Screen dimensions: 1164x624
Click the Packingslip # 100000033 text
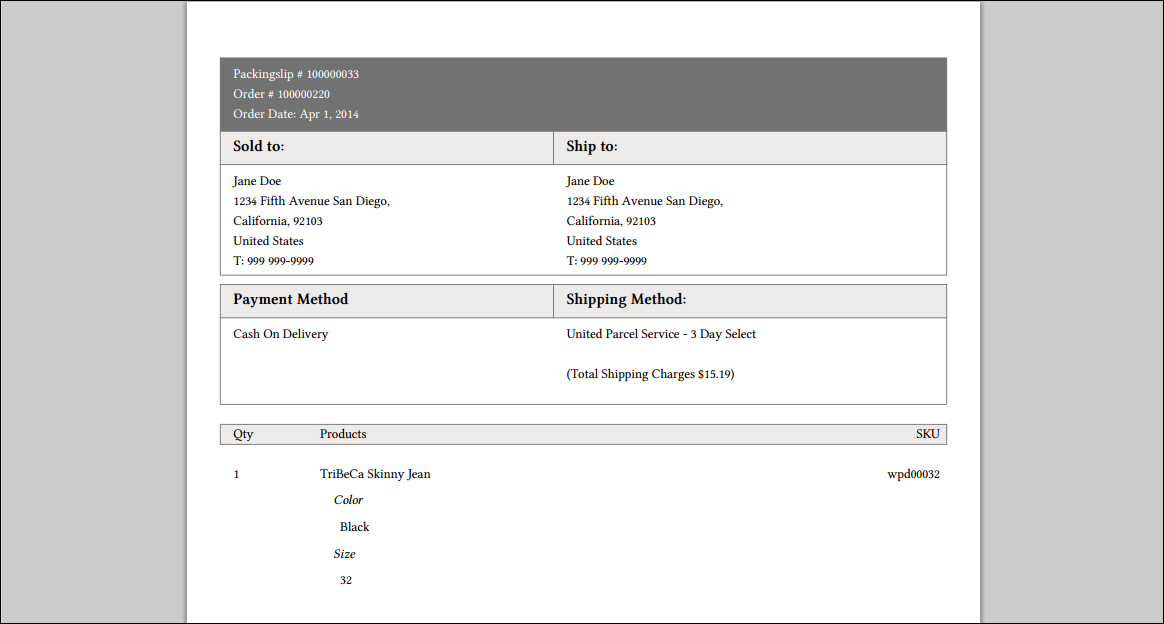click(x=295, y=74)
